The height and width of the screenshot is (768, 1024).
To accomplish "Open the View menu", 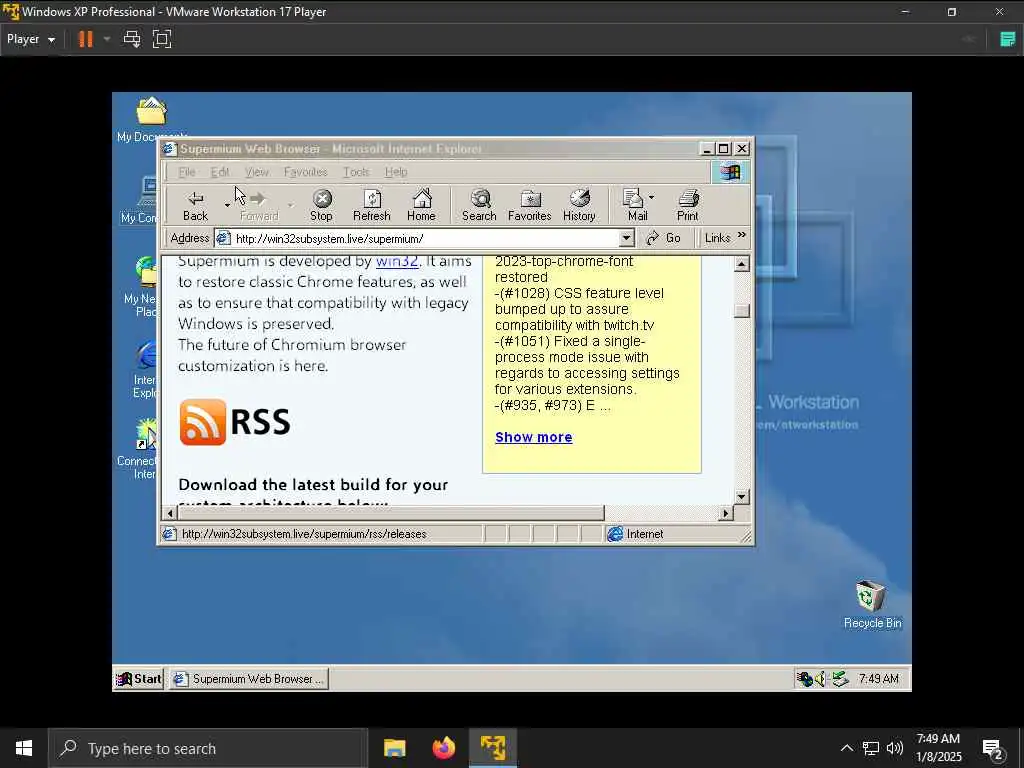I will (x=257, y=172).
